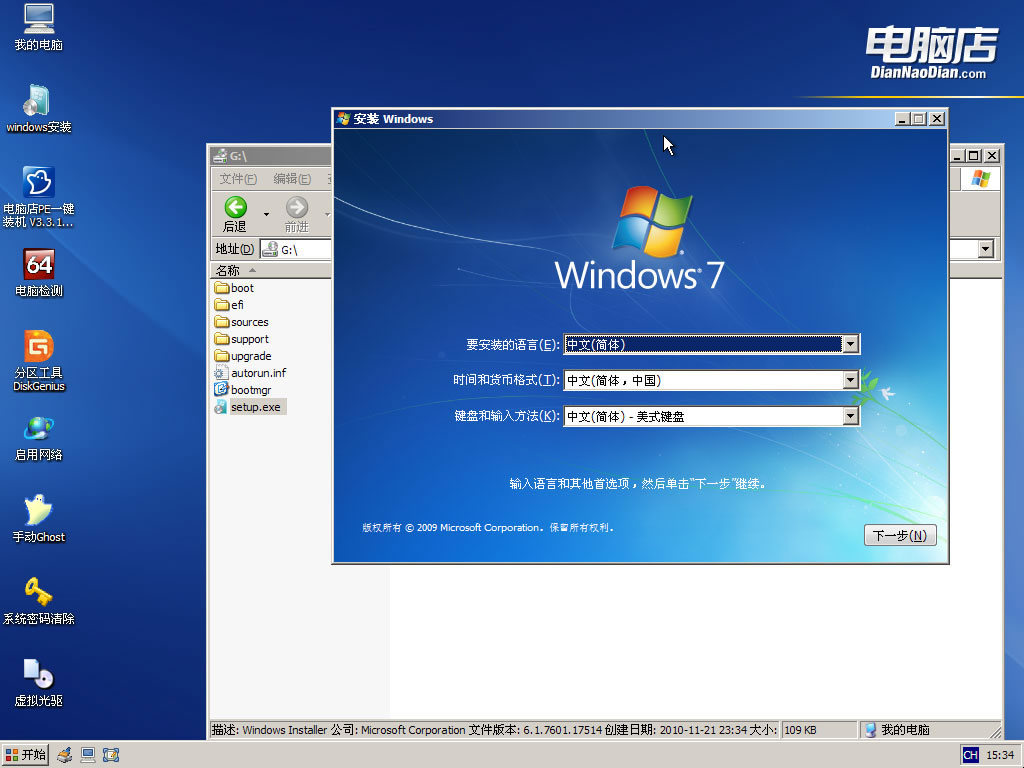
Task: Click the 后退 back toolbar button
Action: coord(235,213)
